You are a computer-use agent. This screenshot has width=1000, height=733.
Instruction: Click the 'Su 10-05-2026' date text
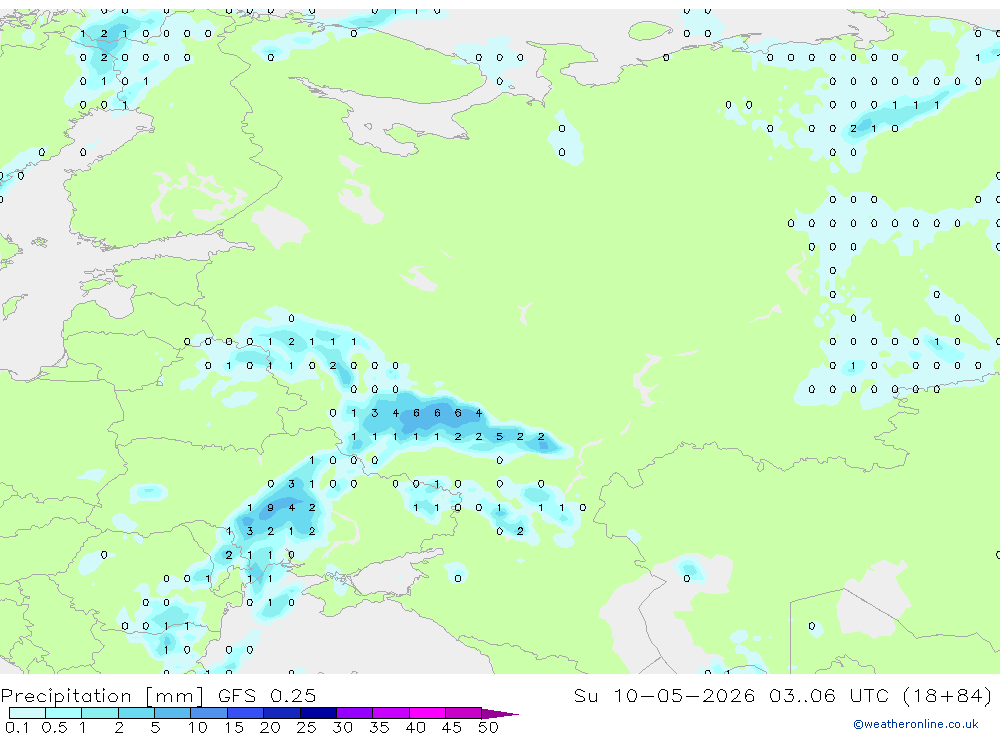pyautogui.click(x=665, y=695)
